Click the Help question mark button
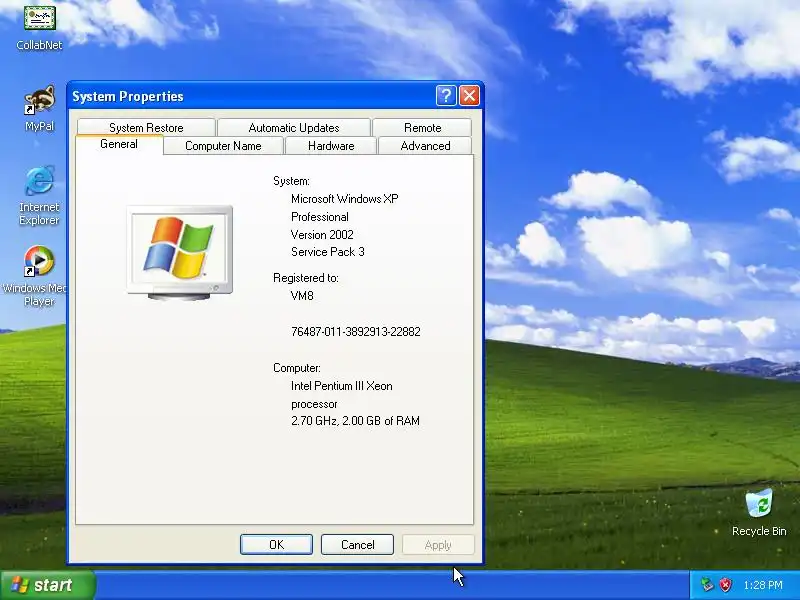 pos(446,95)
